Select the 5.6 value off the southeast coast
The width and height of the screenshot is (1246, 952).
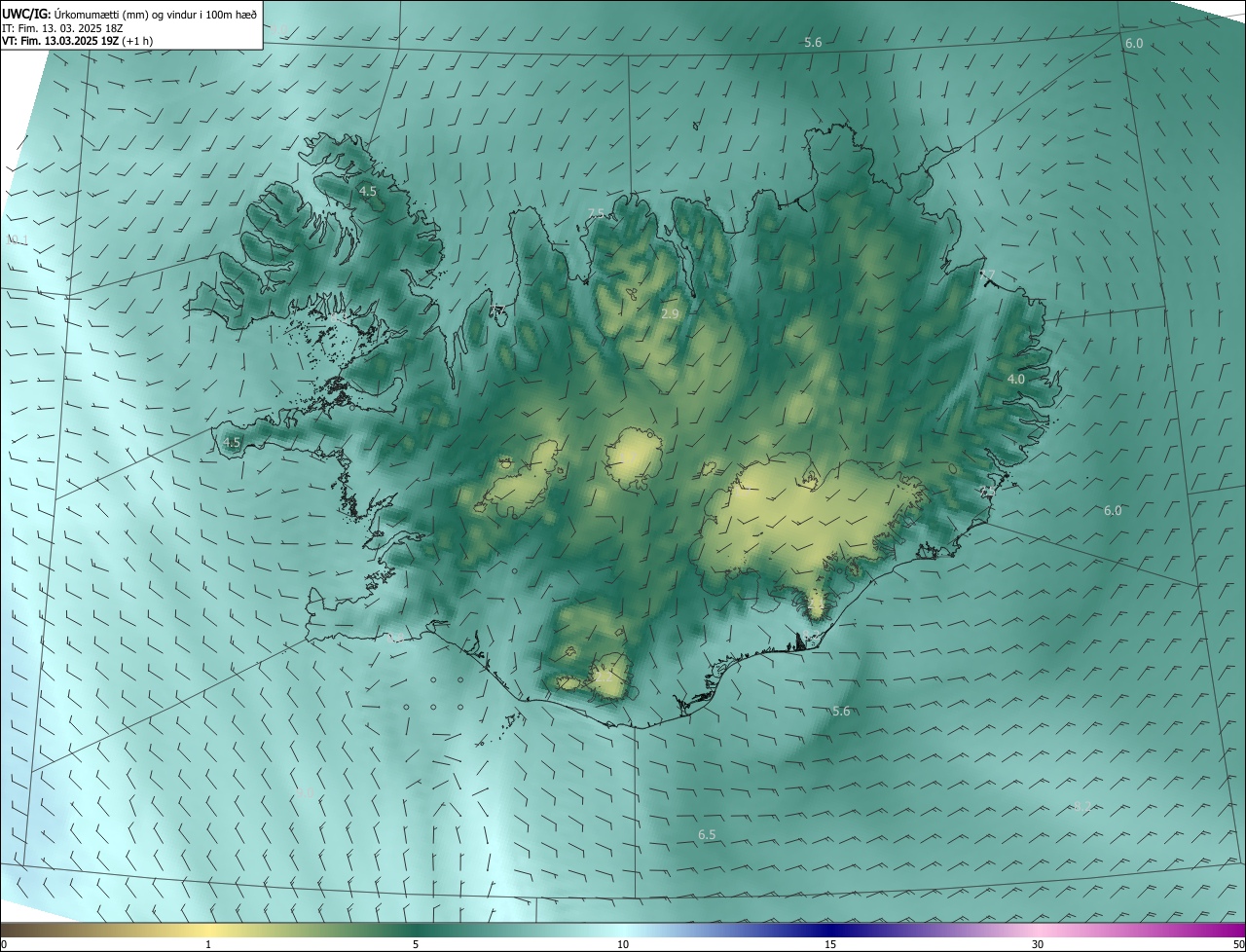pyautogui.click(x=841, y=712)
